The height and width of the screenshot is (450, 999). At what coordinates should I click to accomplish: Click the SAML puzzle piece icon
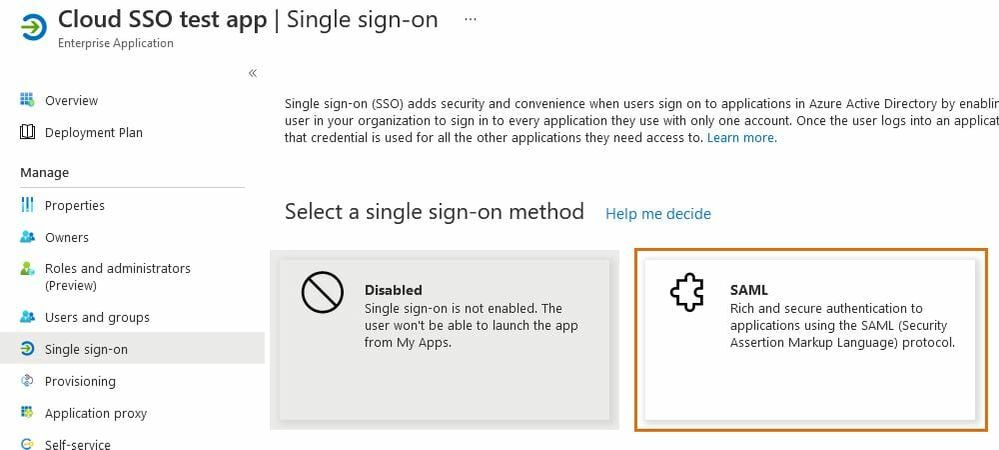pos(686,293)
